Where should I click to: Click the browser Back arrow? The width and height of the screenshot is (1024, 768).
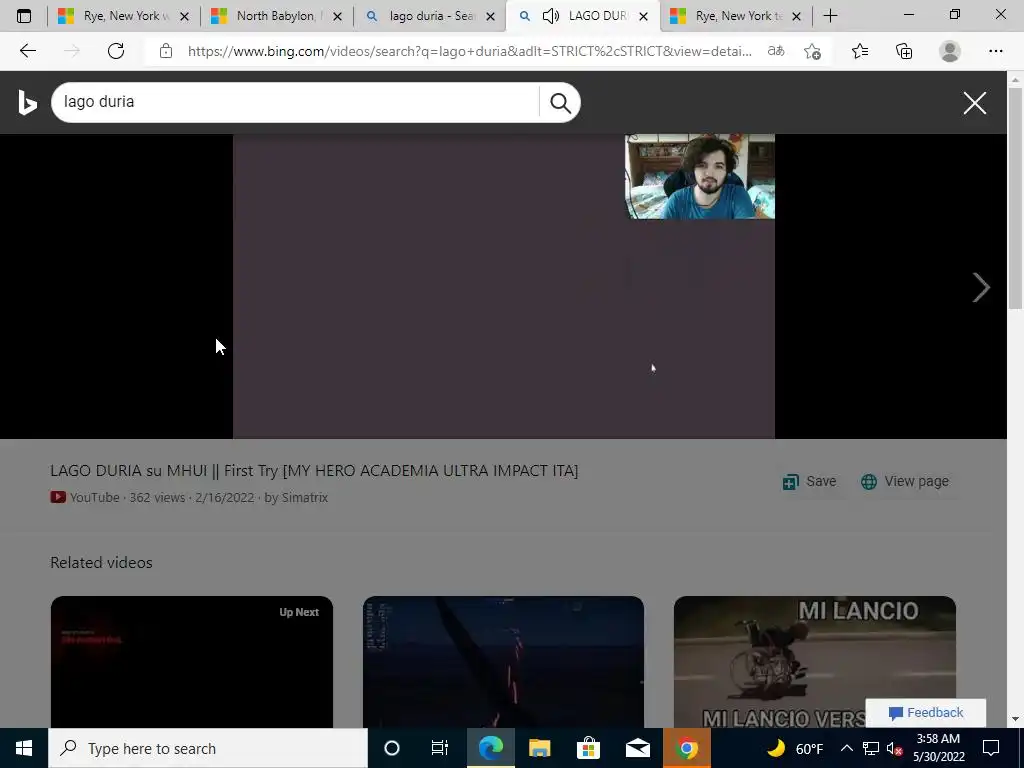click(x=27, y=51)
